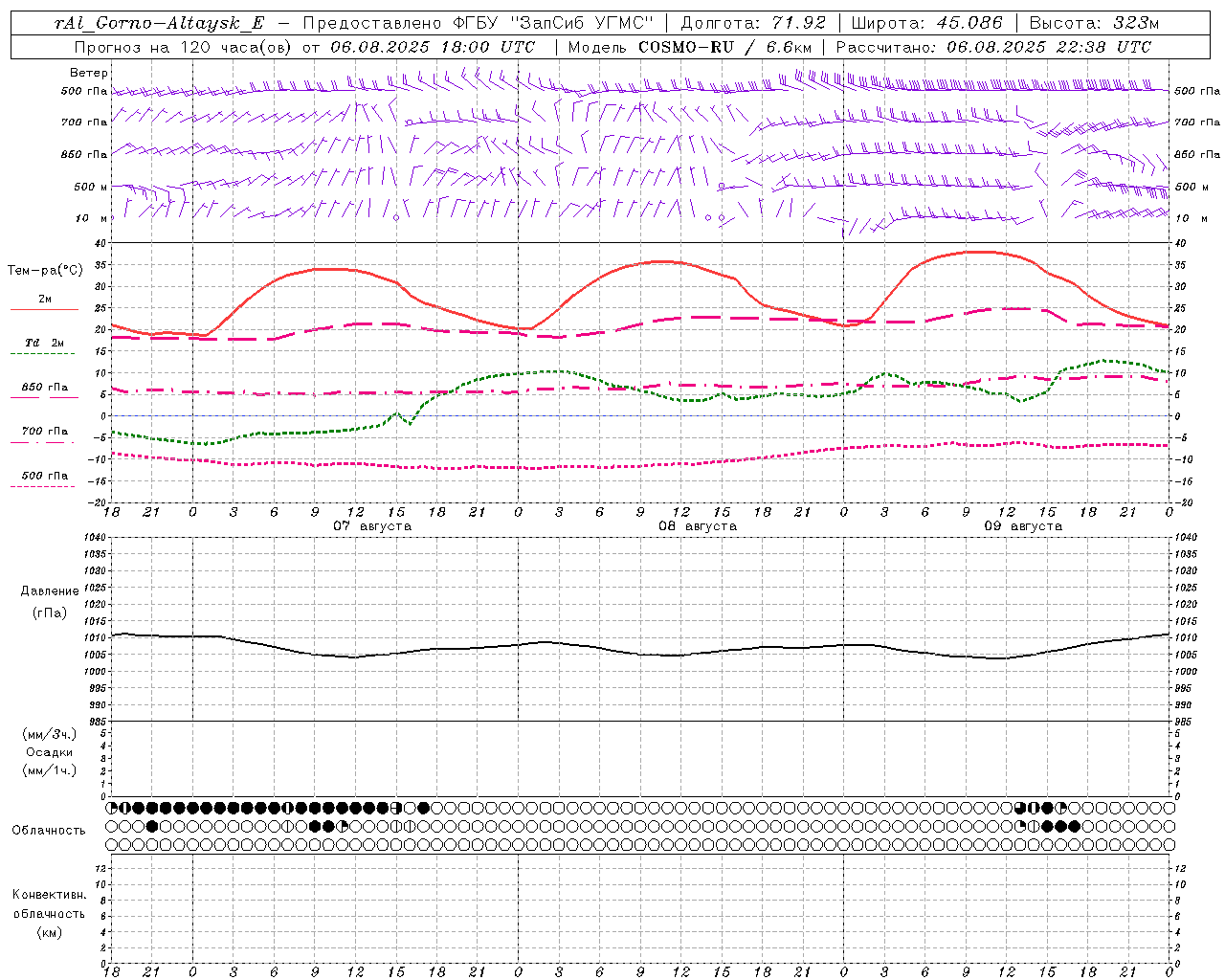Click the (мм/3ч.) precipitation unit label

(x=50, y=734)
